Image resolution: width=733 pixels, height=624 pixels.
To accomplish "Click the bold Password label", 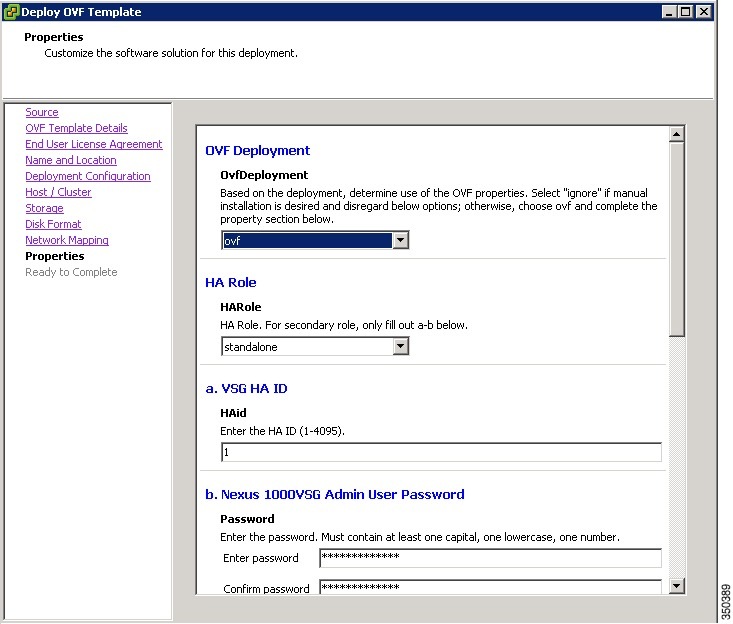I will [247, 519].
